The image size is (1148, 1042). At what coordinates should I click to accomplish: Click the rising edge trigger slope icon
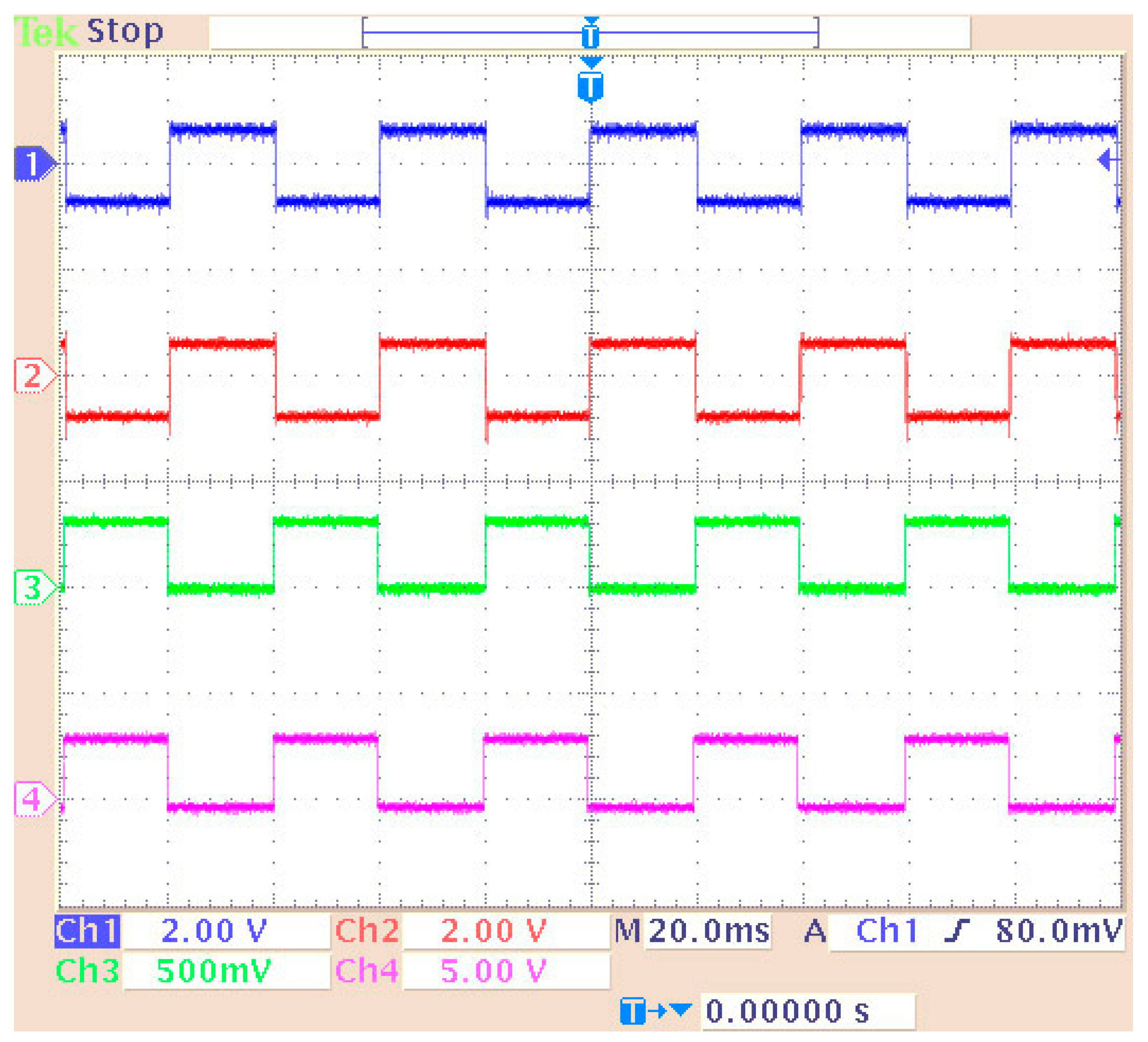point(956,932)
